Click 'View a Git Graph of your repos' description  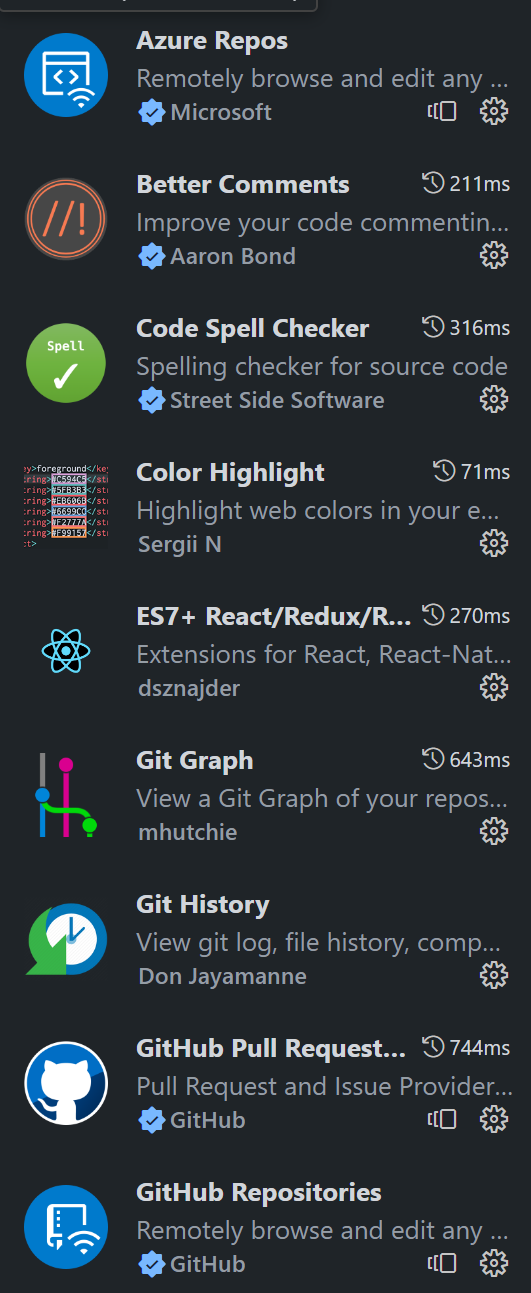322,798
